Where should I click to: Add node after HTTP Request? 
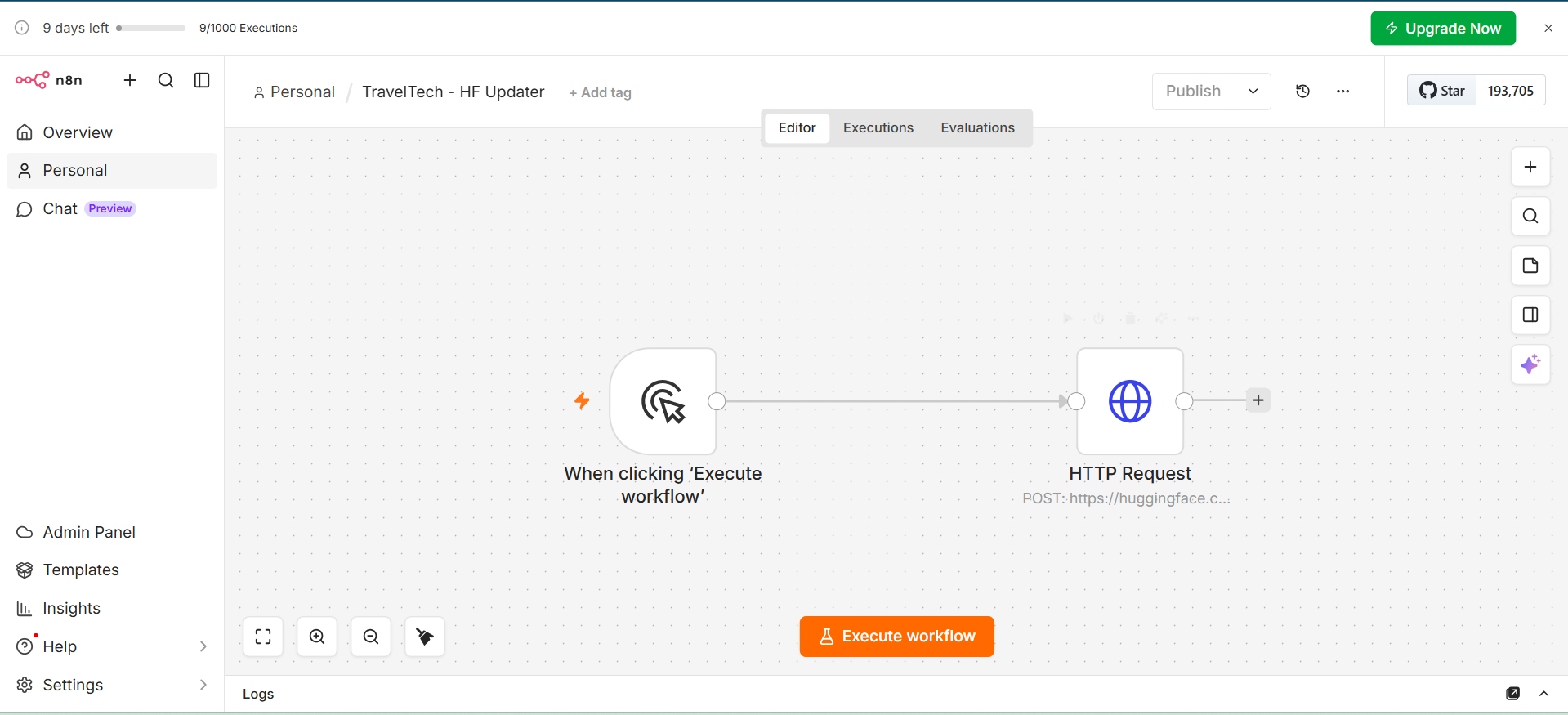(x=1258, y=400)
